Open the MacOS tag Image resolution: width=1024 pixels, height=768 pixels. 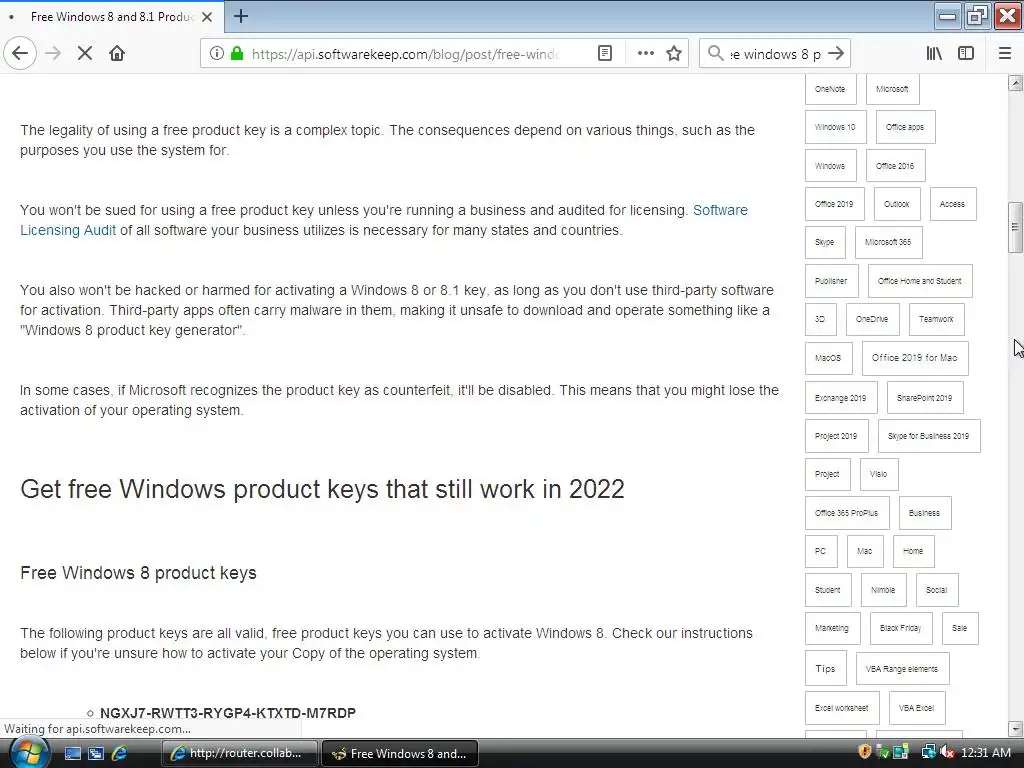828,358
